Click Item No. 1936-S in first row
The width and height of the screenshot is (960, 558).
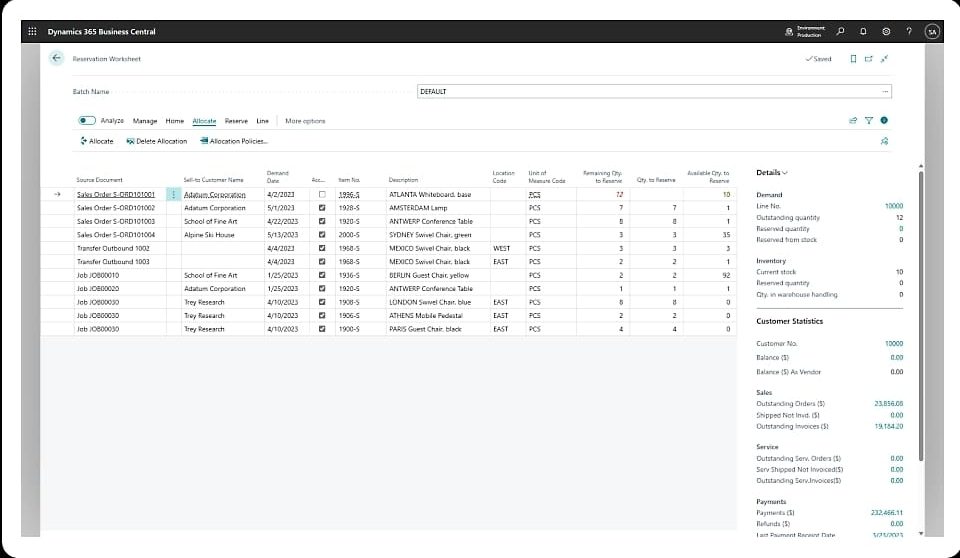coord(349,194)
